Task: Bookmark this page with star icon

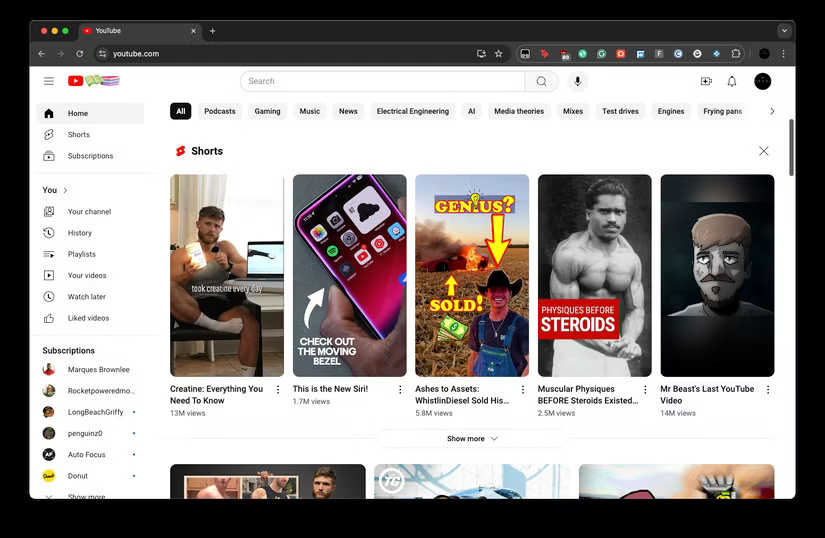Action: click(x=498, y=54)
